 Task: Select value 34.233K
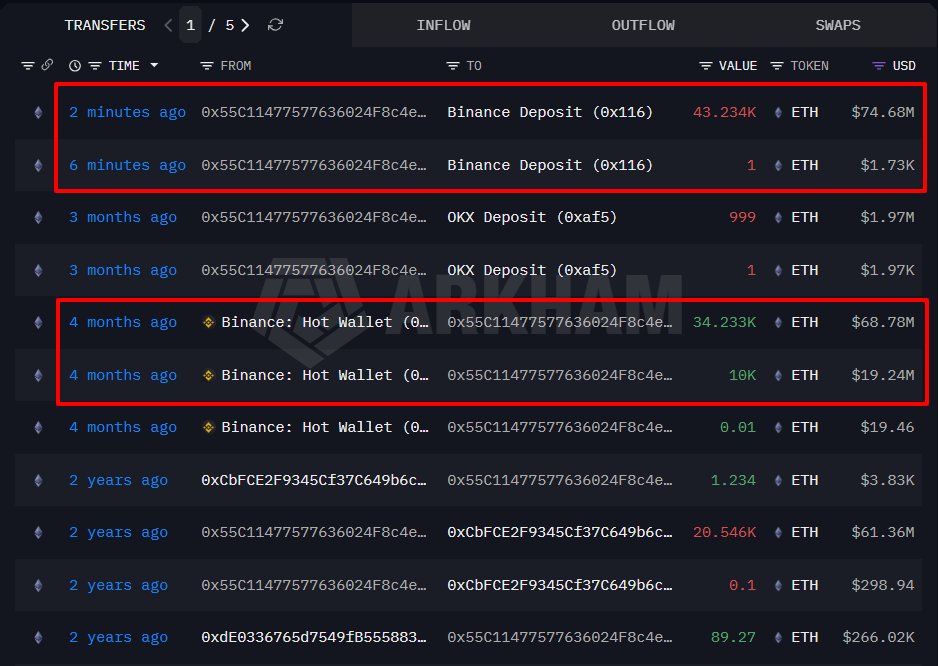pyautogui.click(x=724, y=323)
